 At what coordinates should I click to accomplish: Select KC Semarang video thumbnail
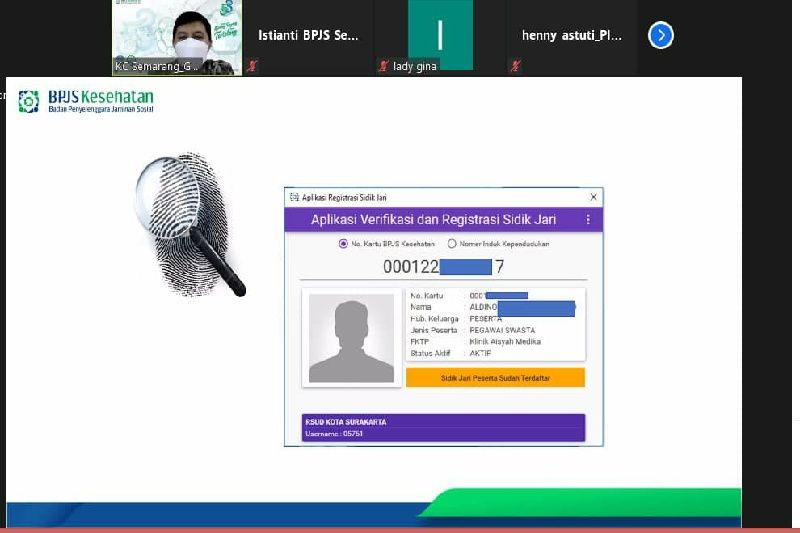[x=177, y=37]
